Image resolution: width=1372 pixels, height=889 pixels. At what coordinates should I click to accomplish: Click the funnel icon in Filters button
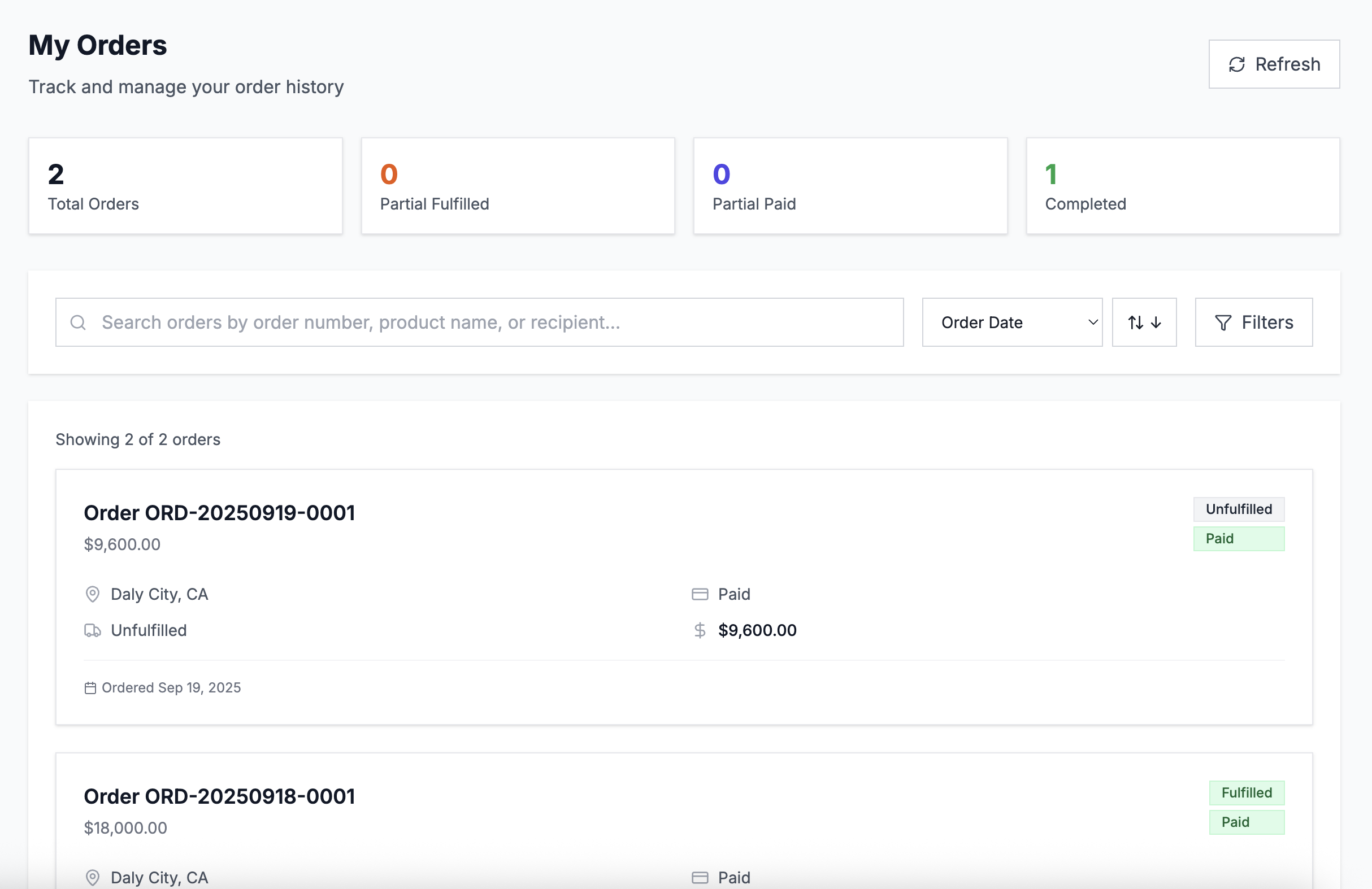(x=1223, y=323)
